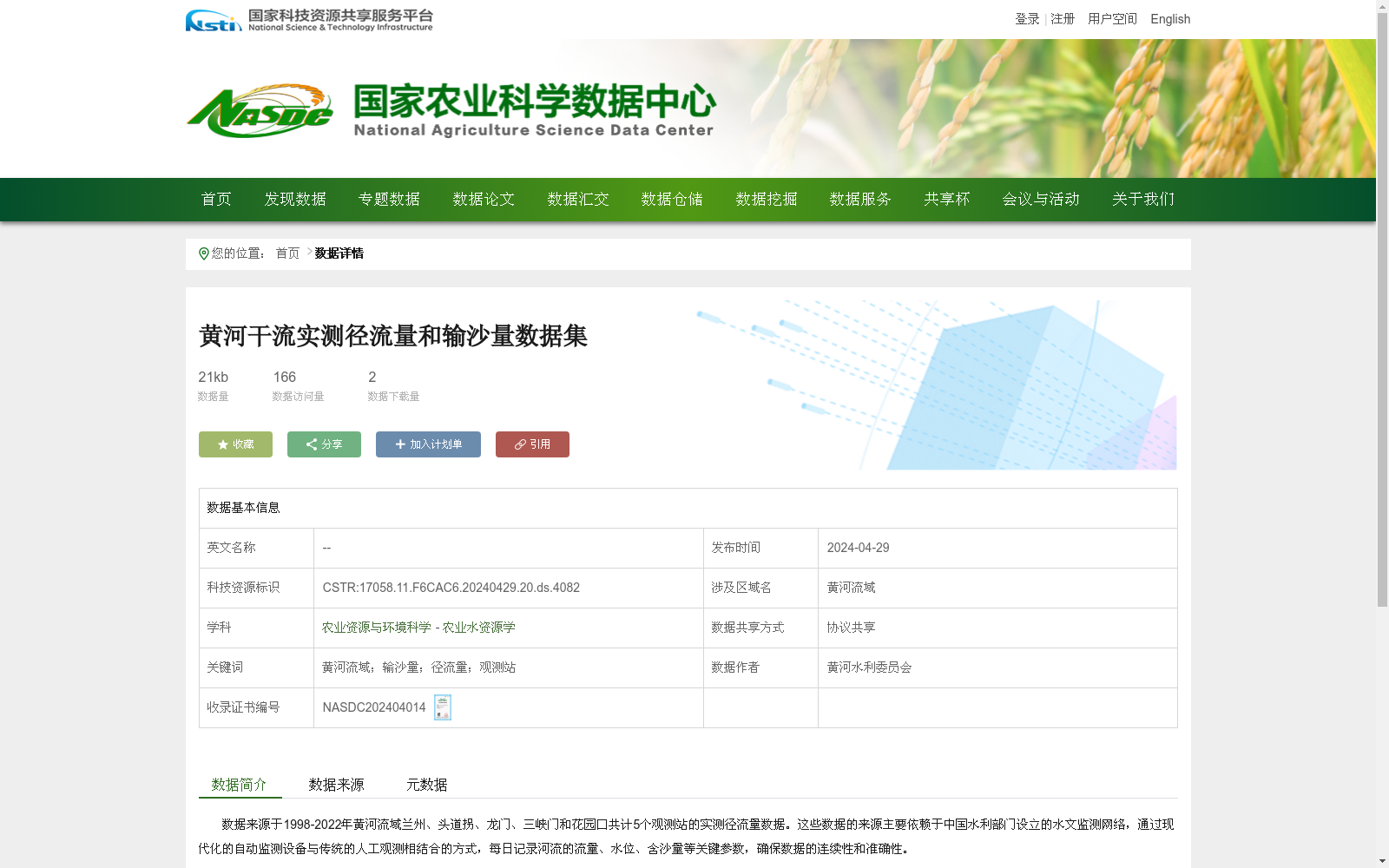Click the 引用 cite button

coord(532,444)
